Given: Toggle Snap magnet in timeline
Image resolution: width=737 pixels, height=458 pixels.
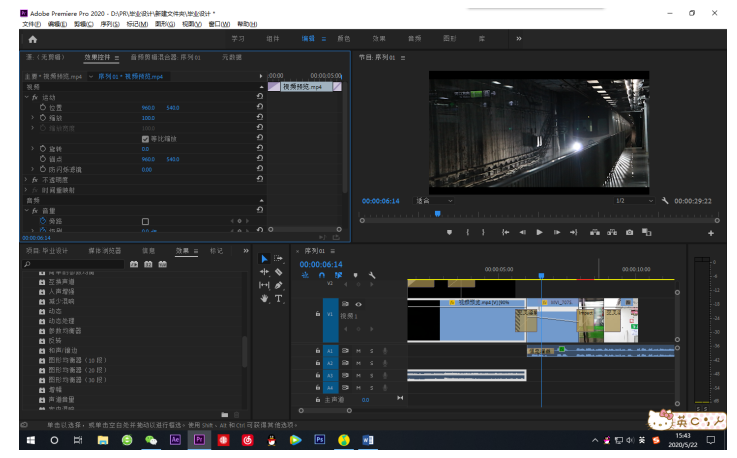Looking at the screenshot, I should [x=321, y=275].
